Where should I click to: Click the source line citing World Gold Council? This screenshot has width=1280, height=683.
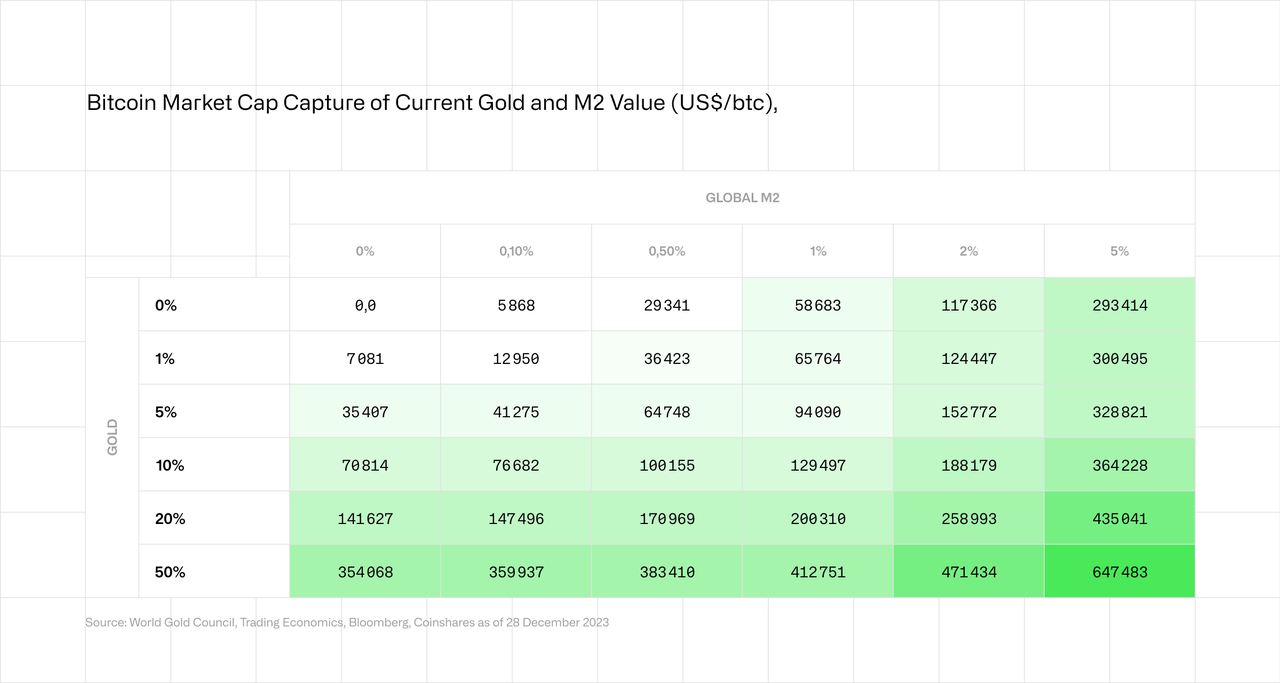tap(347, 622)
